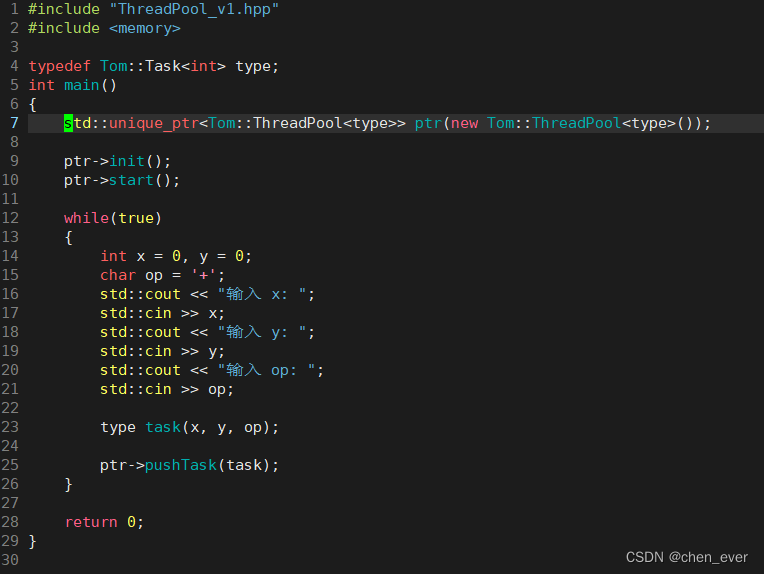Viewport: 764px width, 574px height.
Task: Click the typedef keyword on line 4
Action: click(x=59, y=66)
